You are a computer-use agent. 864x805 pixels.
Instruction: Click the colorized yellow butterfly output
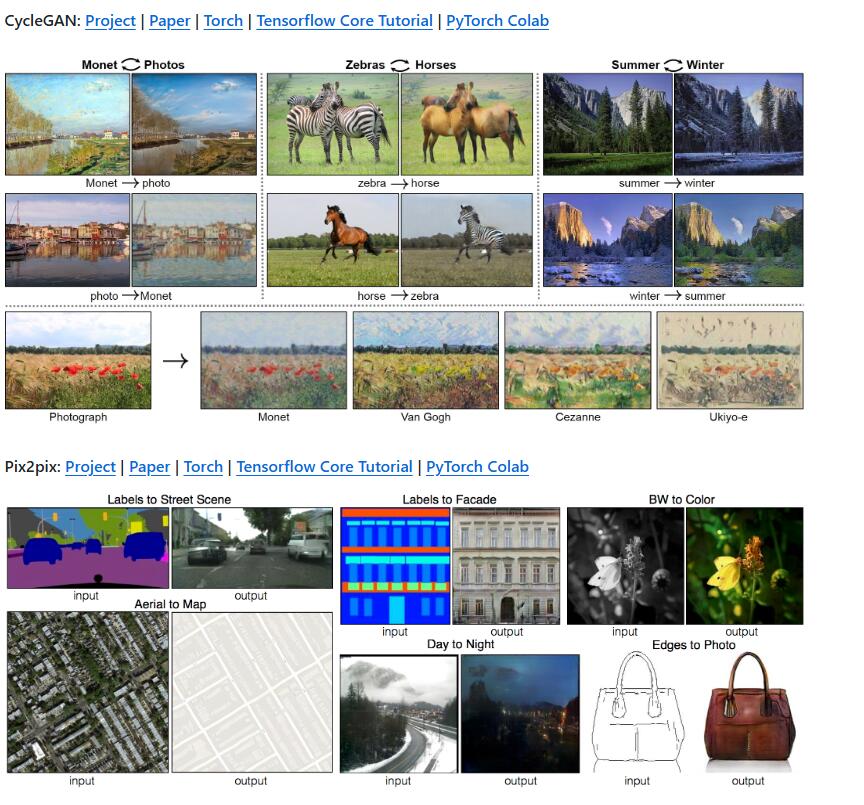(744, 566)
